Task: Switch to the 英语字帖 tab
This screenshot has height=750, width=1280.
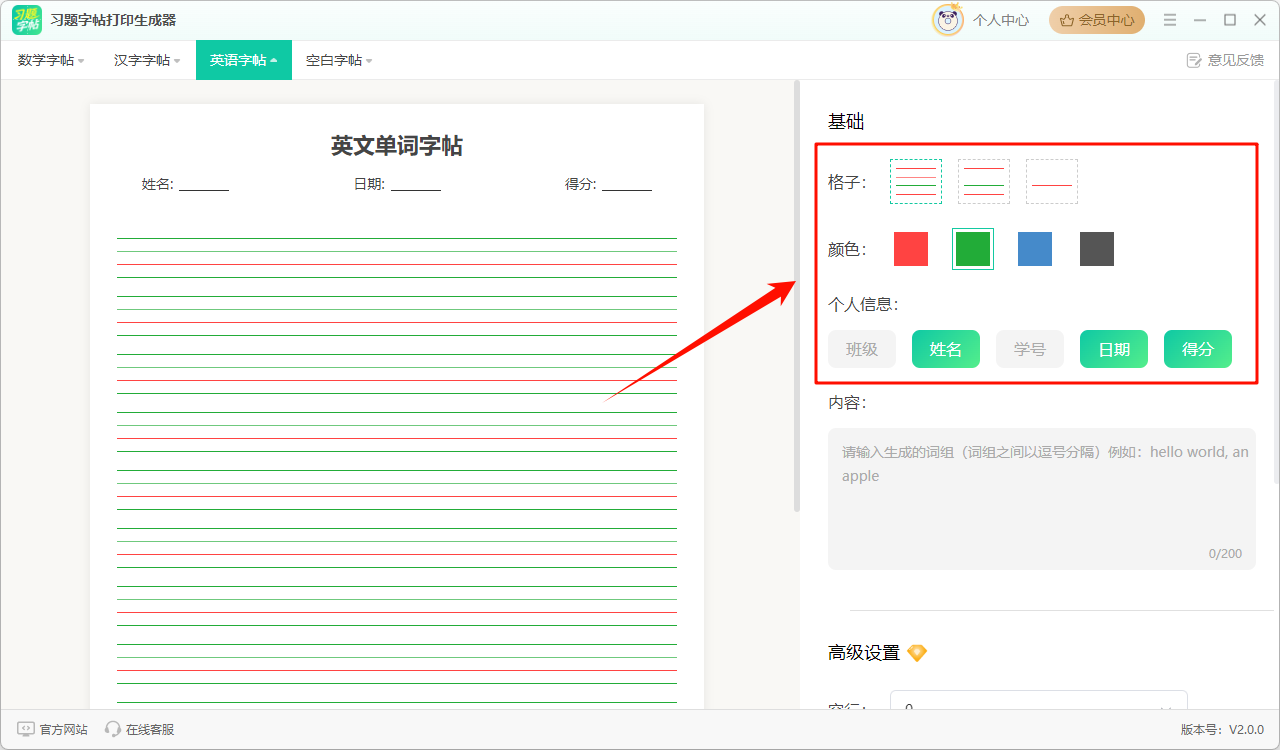Action: 243,60
